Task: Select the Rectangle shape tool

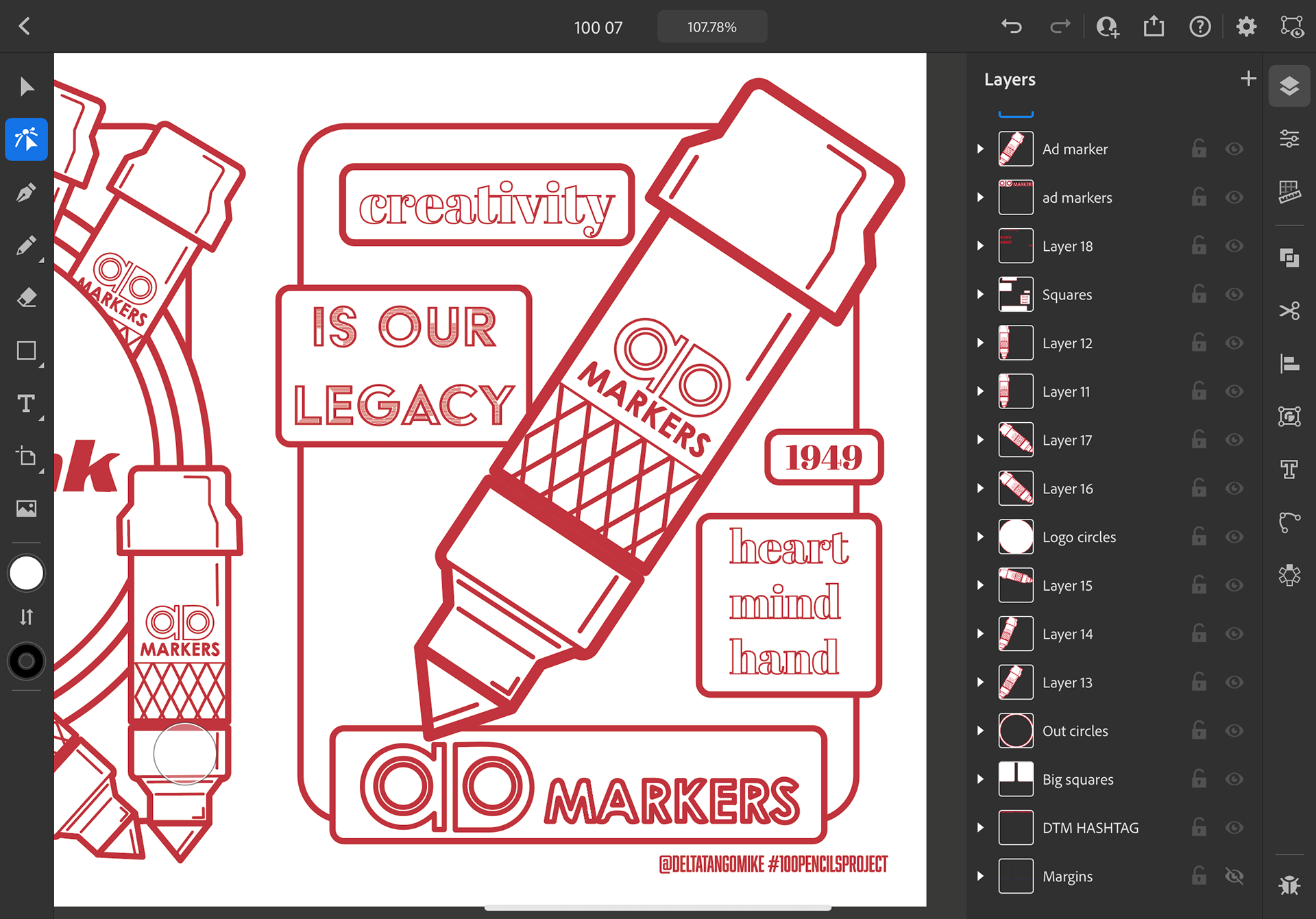Action: coord(26,351)
